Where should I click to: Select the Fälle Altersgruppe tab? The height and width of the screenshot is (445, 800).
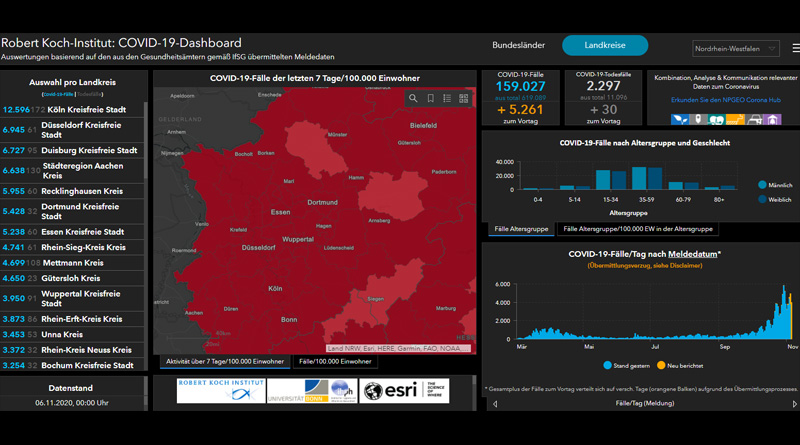point(521,229)
